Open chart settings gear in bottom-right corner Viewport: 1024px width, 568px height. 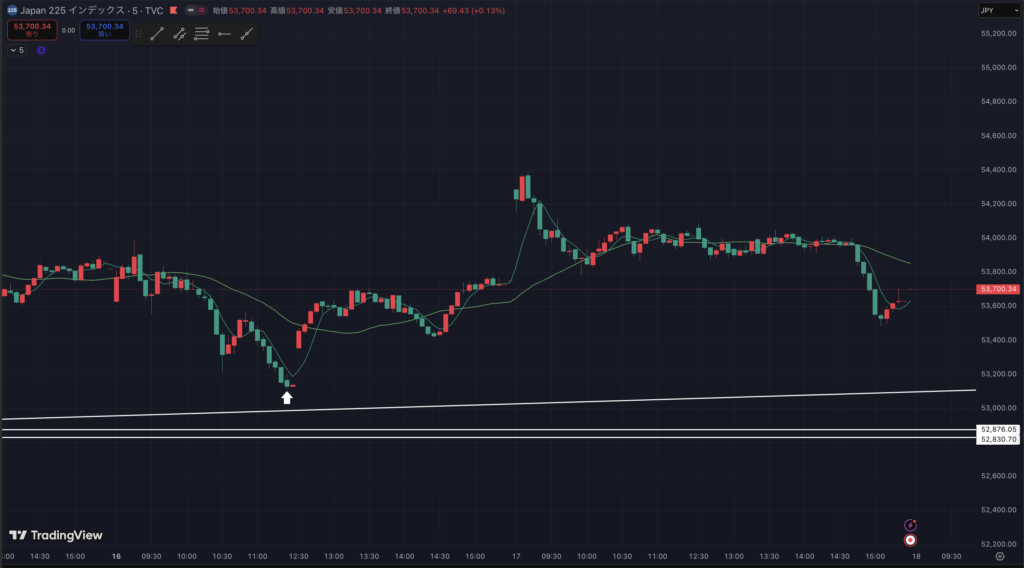(999, 556)
